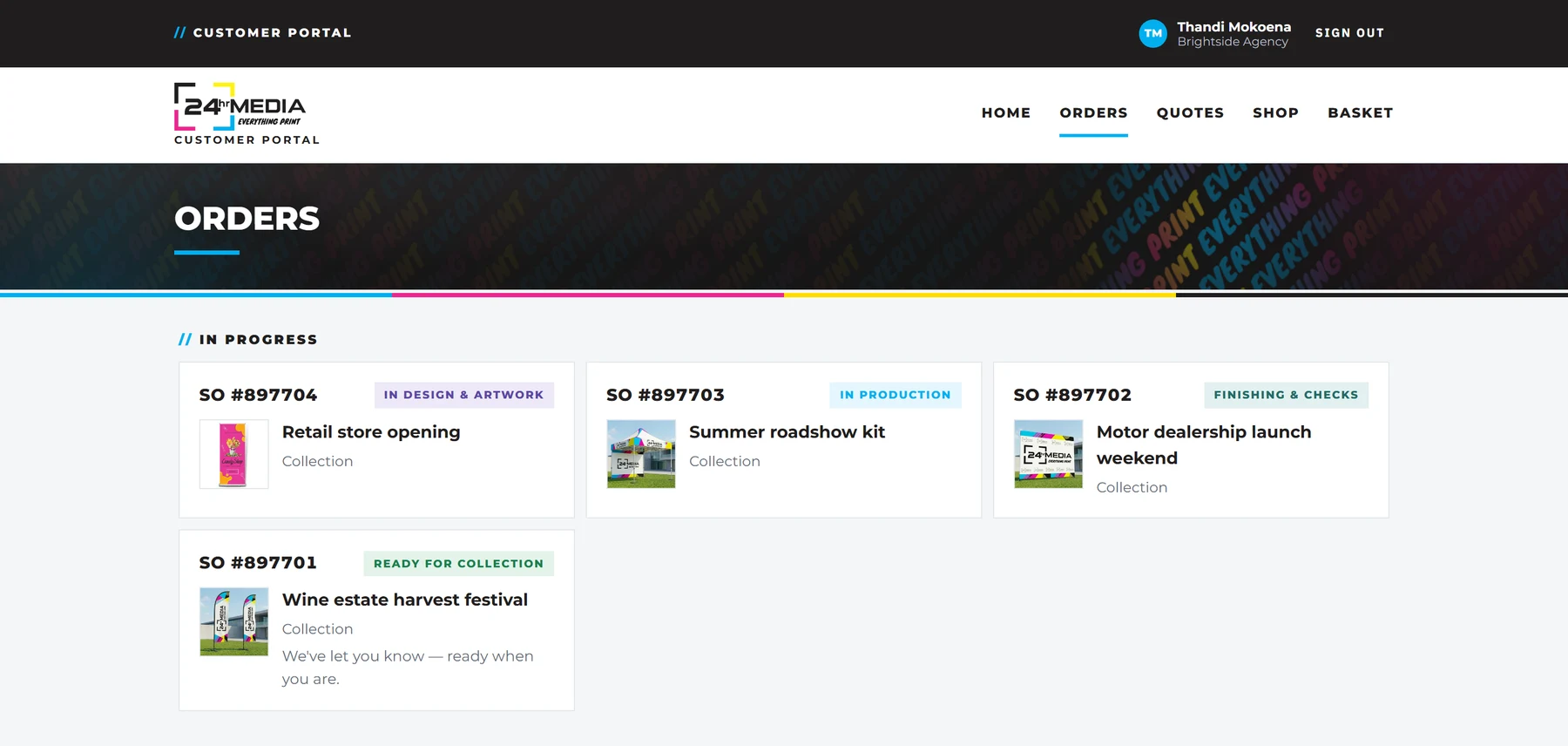Open Wine estate harvest festival thumbnail
This screenshot has width=1568, height=746.
[233, 621]
